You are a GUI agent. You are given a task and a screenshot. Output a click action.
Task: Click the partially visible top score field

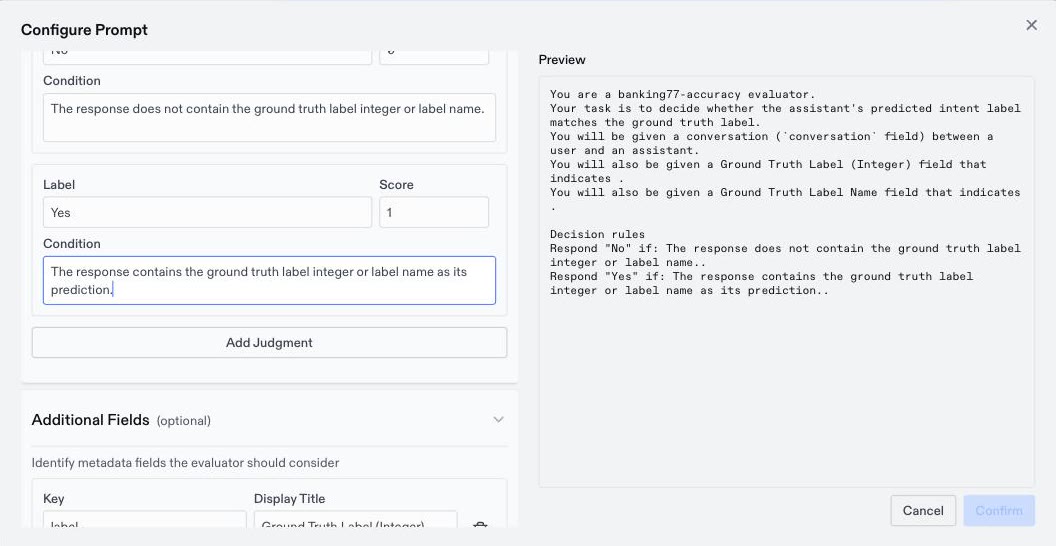tap(434, 57)
